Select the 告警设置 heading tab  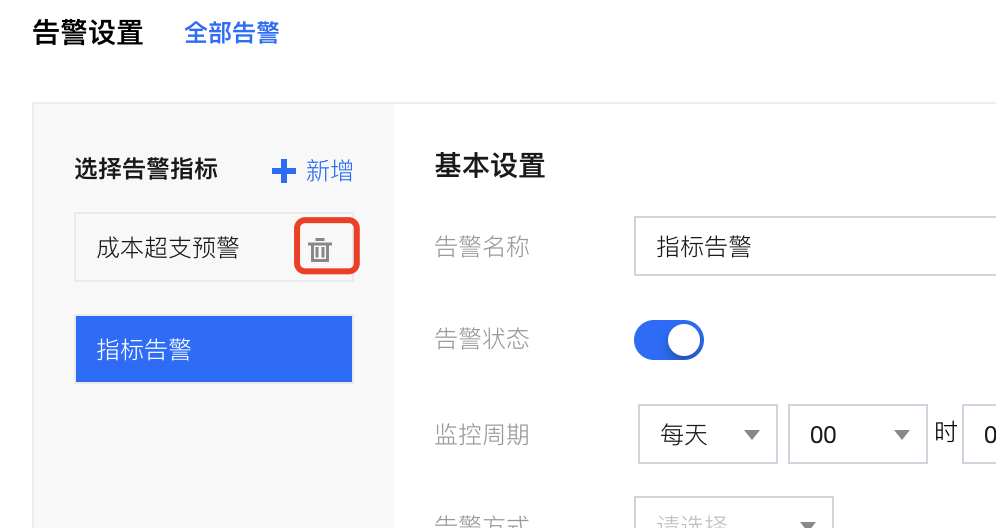[88, 33]
